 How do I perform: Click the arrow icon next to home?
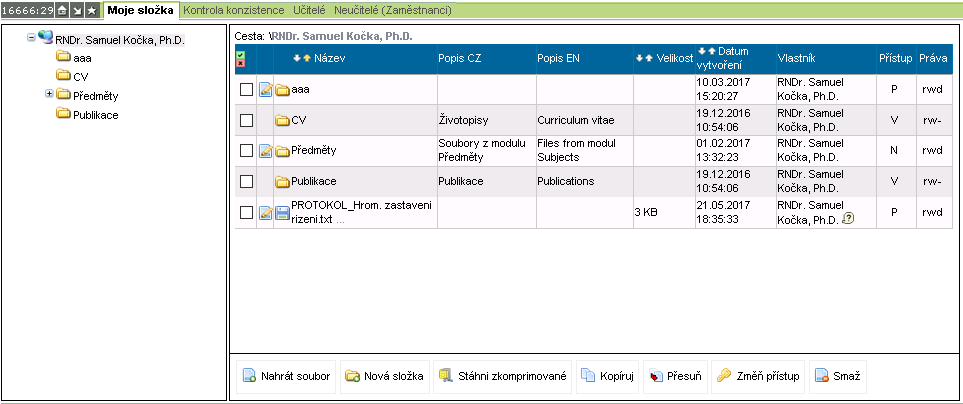[x=77, y=10]
